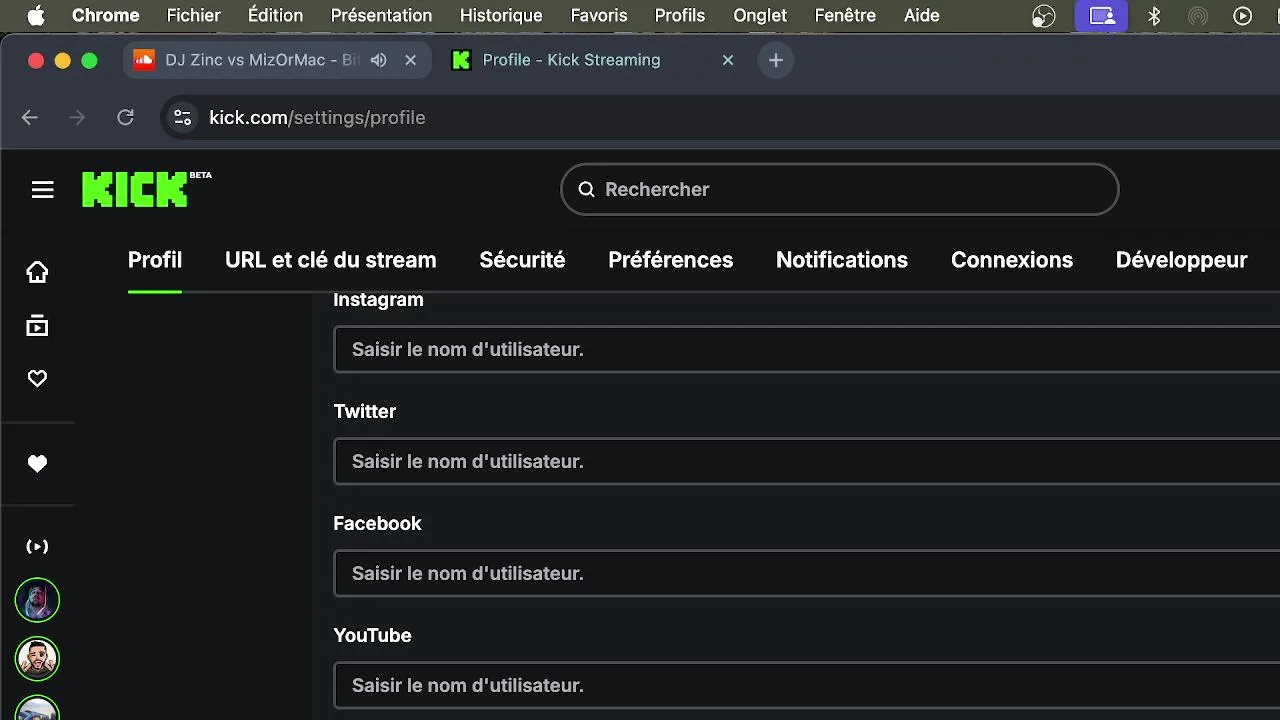
Task: Open bearded streamer avatar in sidebar
Action: (x=37, y=659)
